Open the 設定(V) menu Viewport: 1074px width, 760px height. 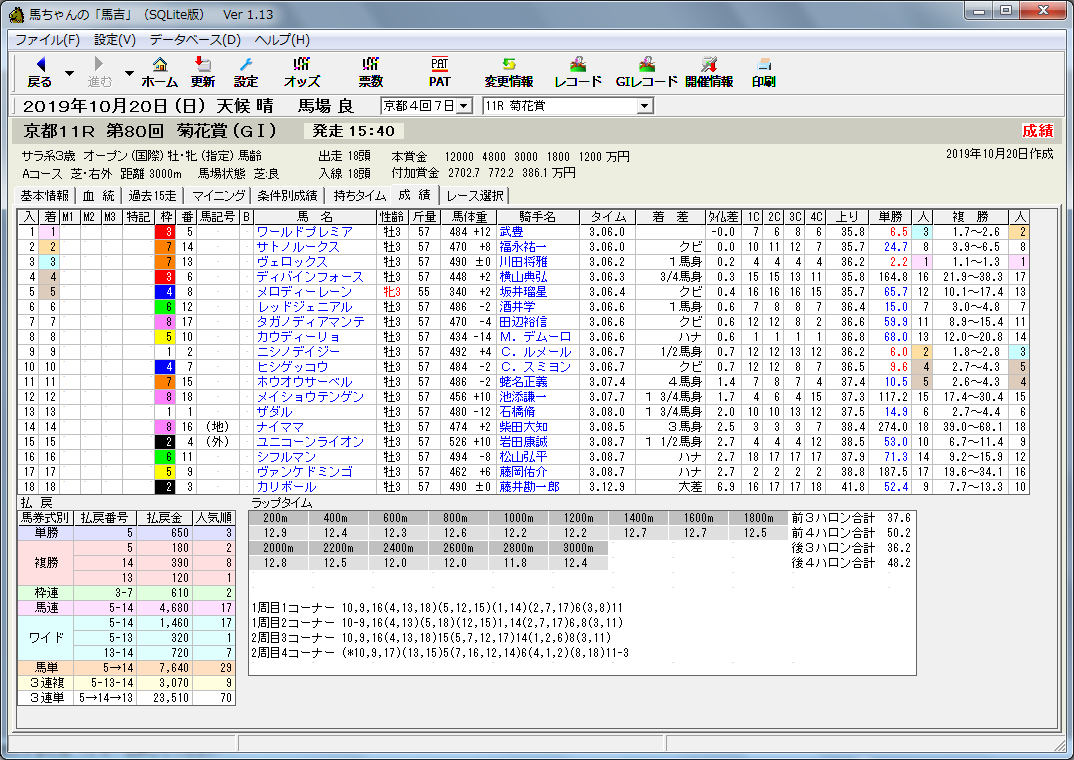coord(115,40)
